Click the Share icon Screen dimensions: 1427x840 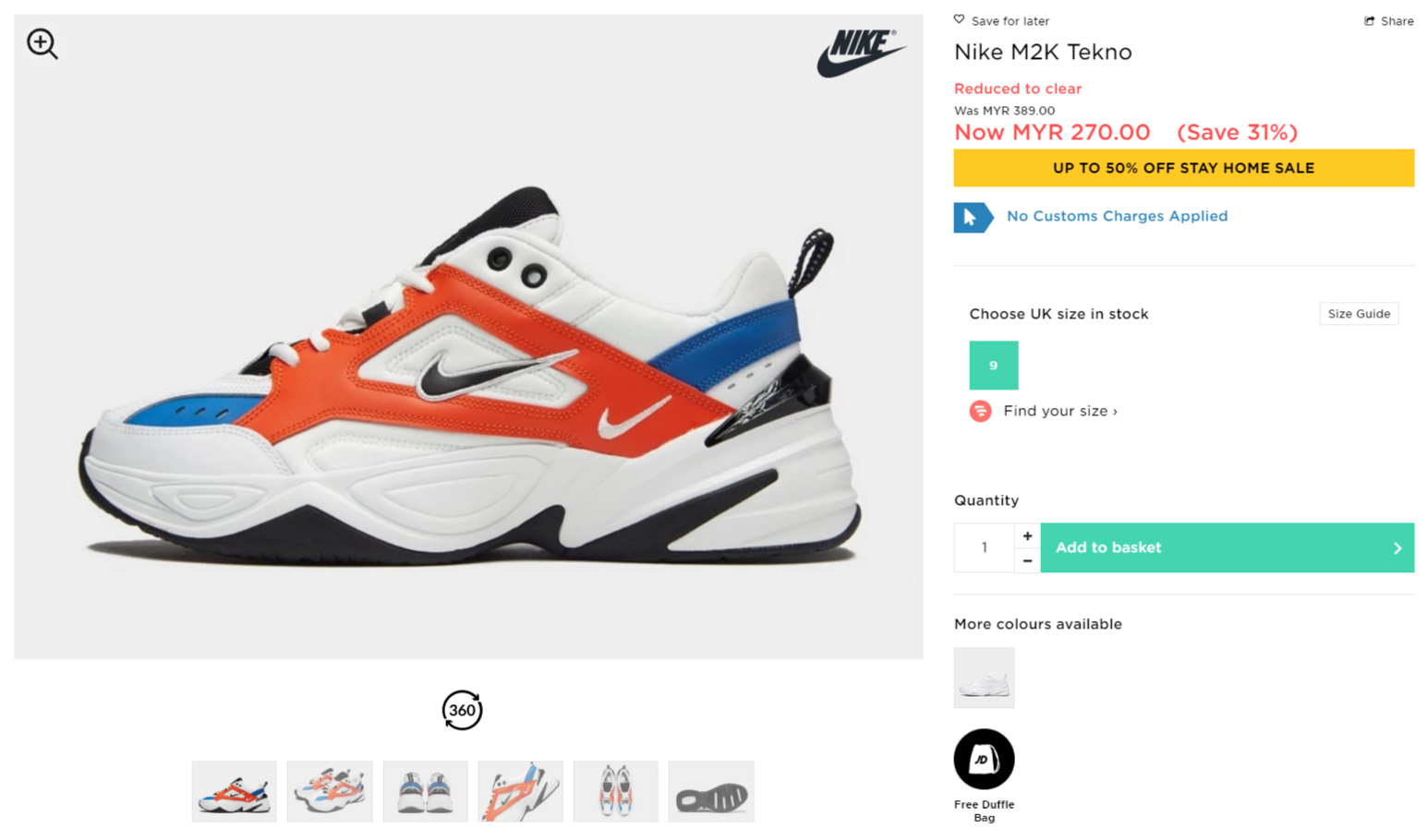(1370, 20)
